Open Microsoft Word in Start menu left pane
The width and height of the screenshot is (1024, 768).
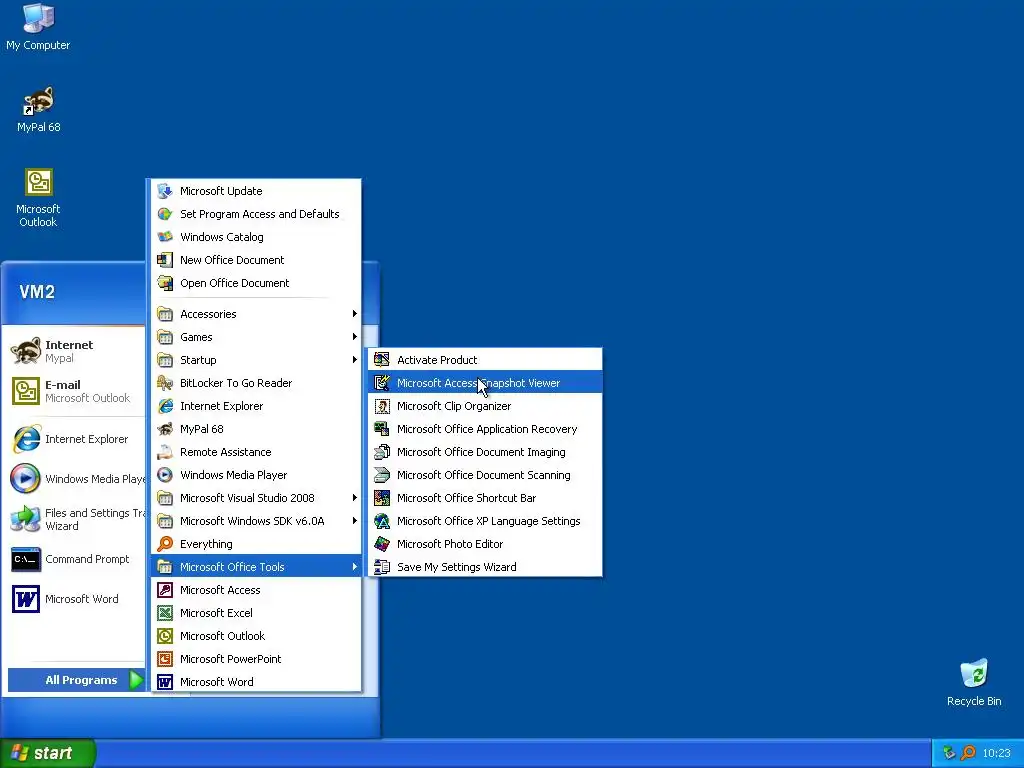[x=75, y=599]
